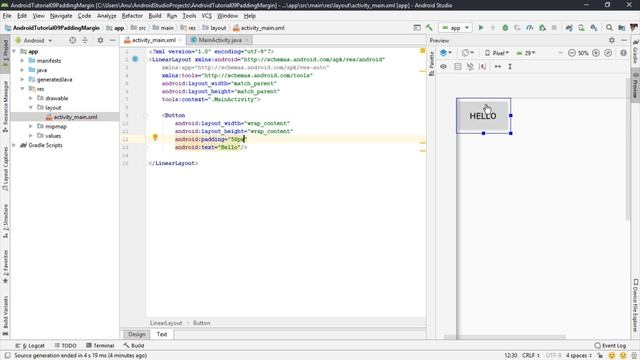Toggle the Build Variants side tab

point(5,316)
